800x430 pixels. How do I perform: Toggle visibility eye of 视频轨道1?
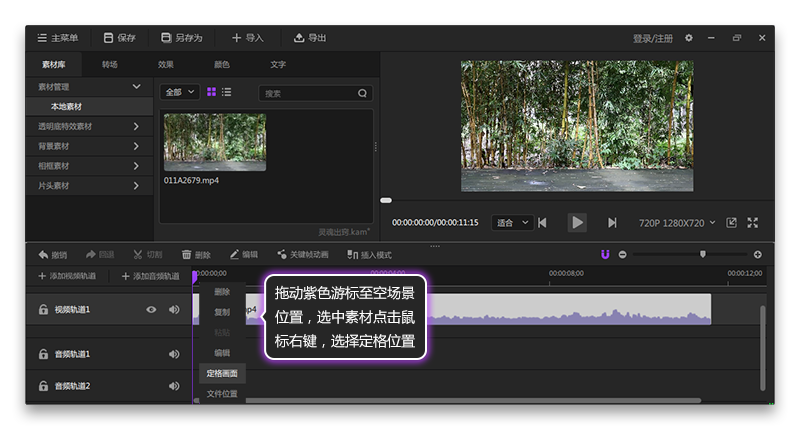point(151,310)
